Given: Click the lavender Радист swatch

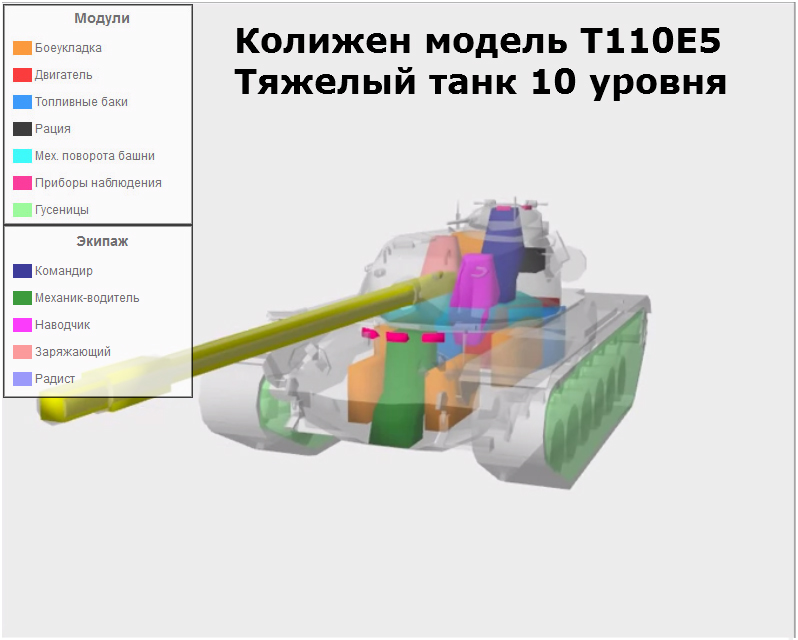Looking at the screenshot, I should (22, 379).
